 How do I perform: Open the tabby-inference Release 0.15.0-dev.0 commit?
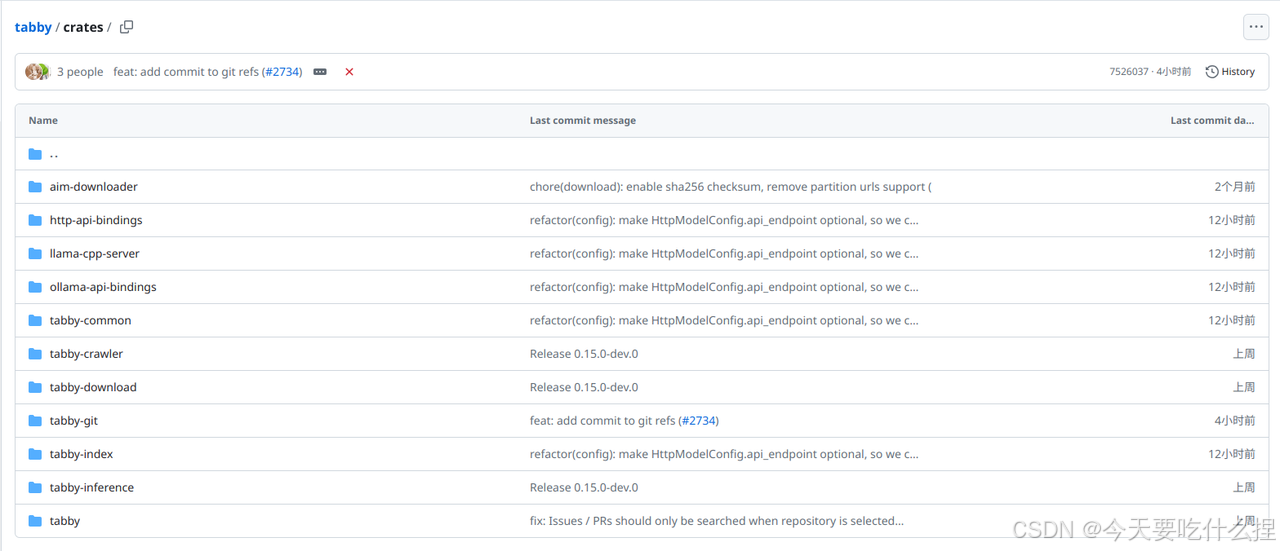pyautogui.click(x=584, y=488)
